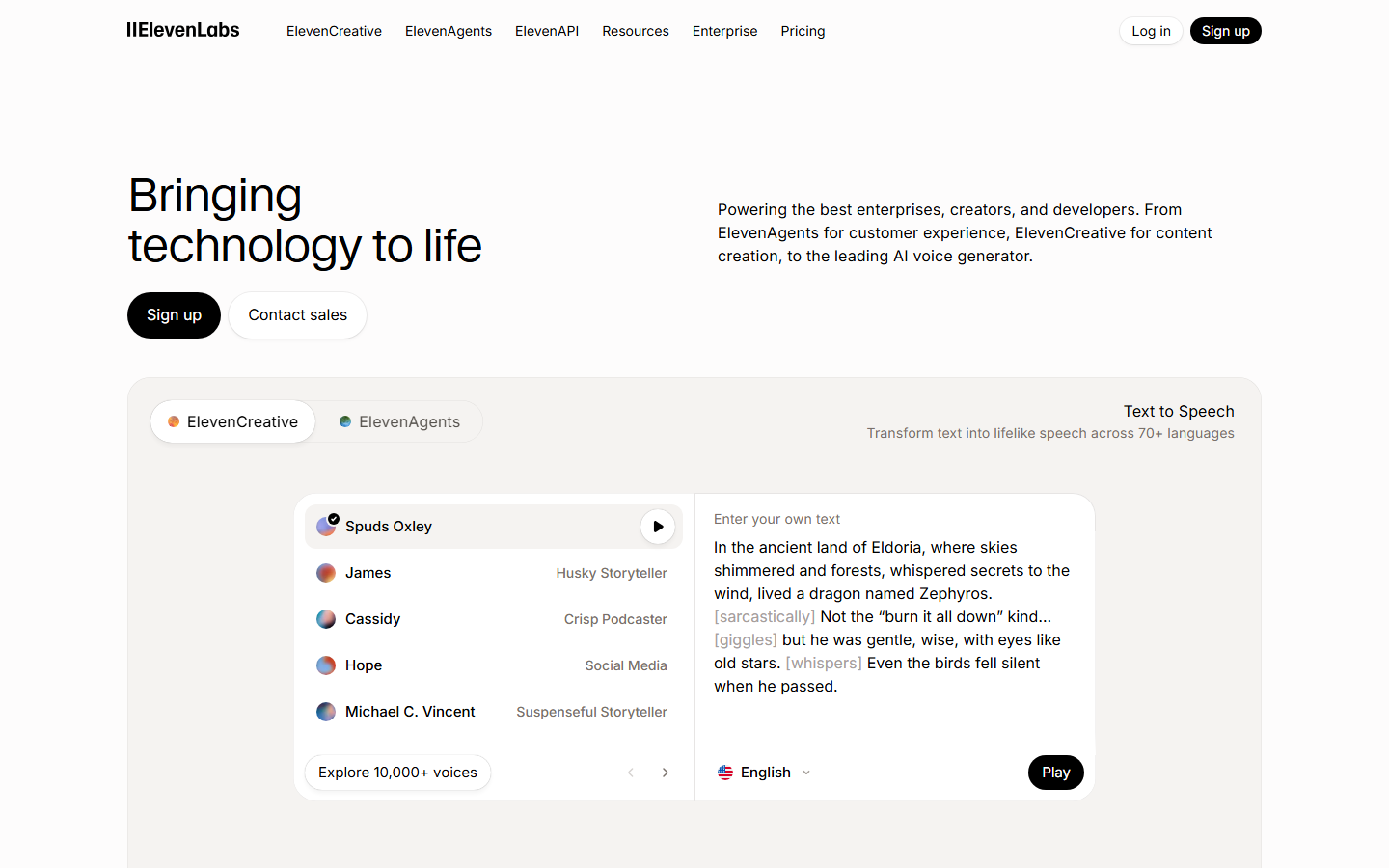Viewport: 1389px width, 868px height.
Task: Click Hope's voice avatar icon
Action: (326, 665)
